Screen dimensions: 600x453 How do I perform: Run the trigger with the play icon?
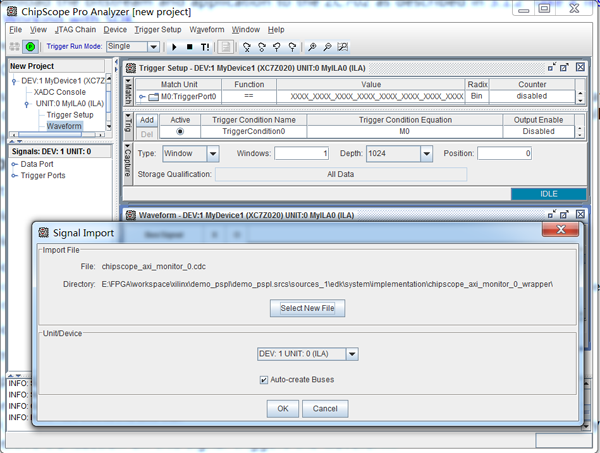pyautogui.click(x=174, y=47)
